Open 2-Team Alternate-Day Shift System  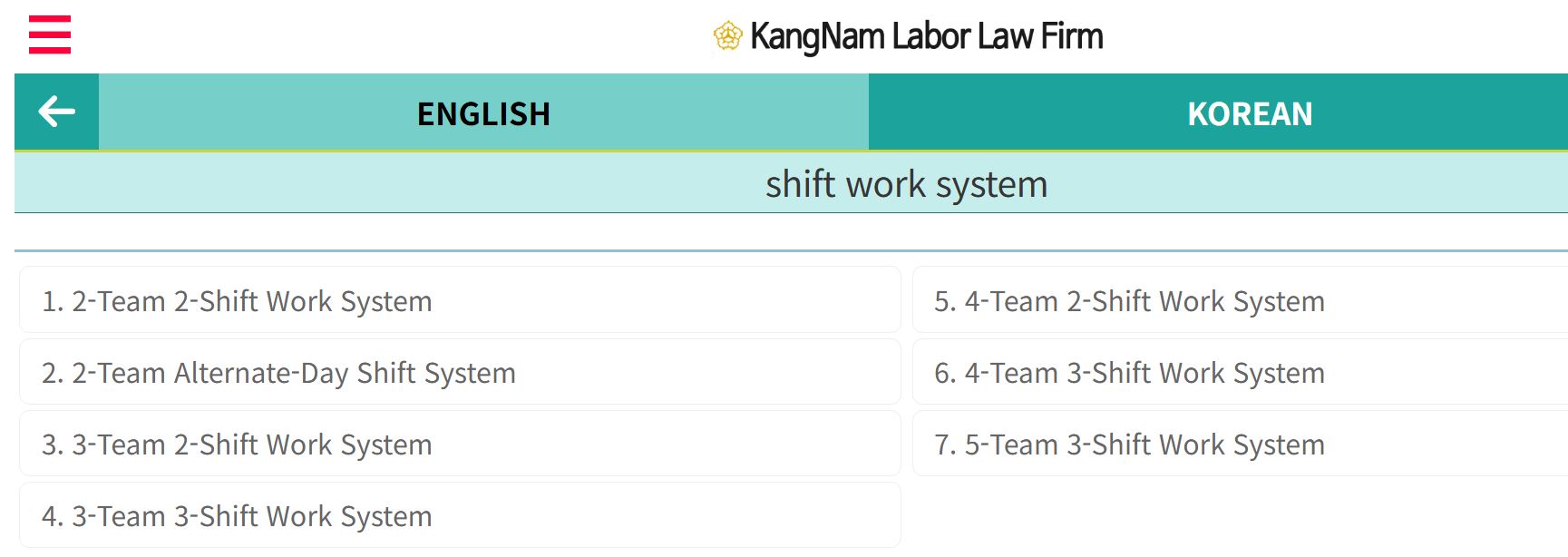tap(279, 373)
